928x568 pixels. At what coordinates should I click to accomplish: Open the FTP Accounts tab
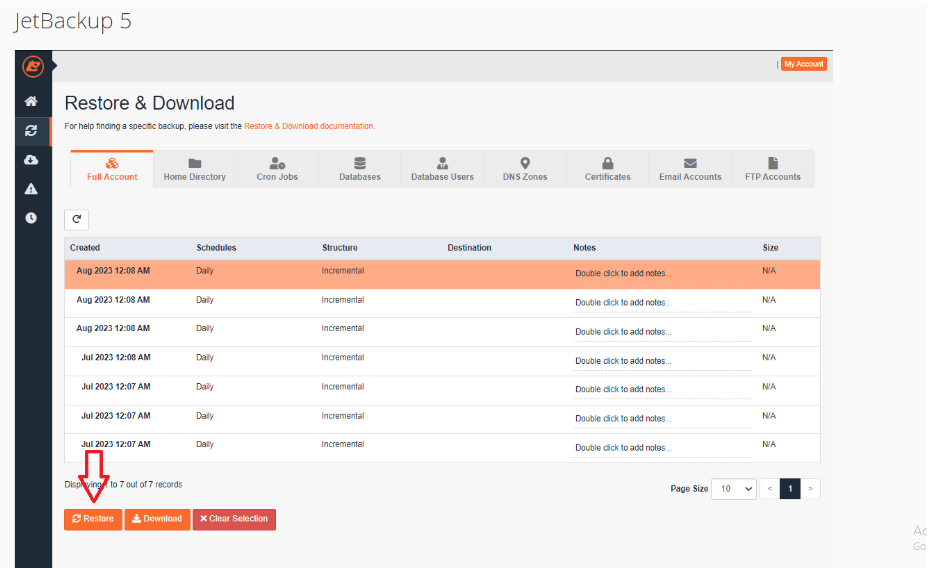point(773,169)
